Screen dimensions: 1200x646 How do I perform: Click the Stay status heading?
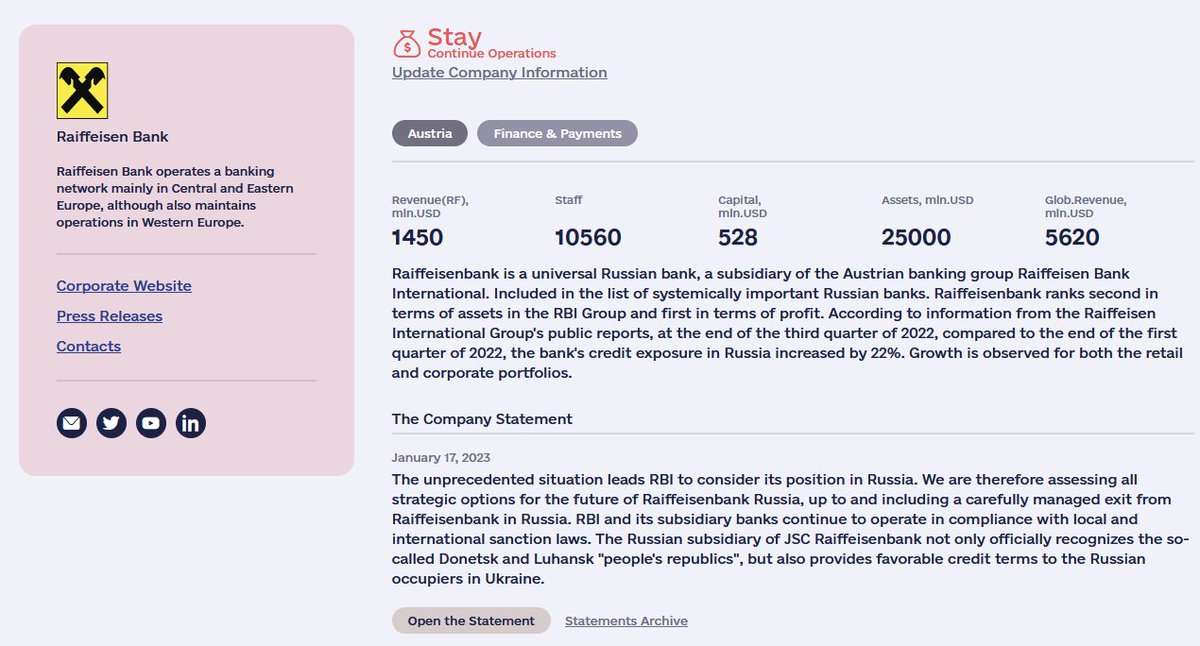point(455,37)
